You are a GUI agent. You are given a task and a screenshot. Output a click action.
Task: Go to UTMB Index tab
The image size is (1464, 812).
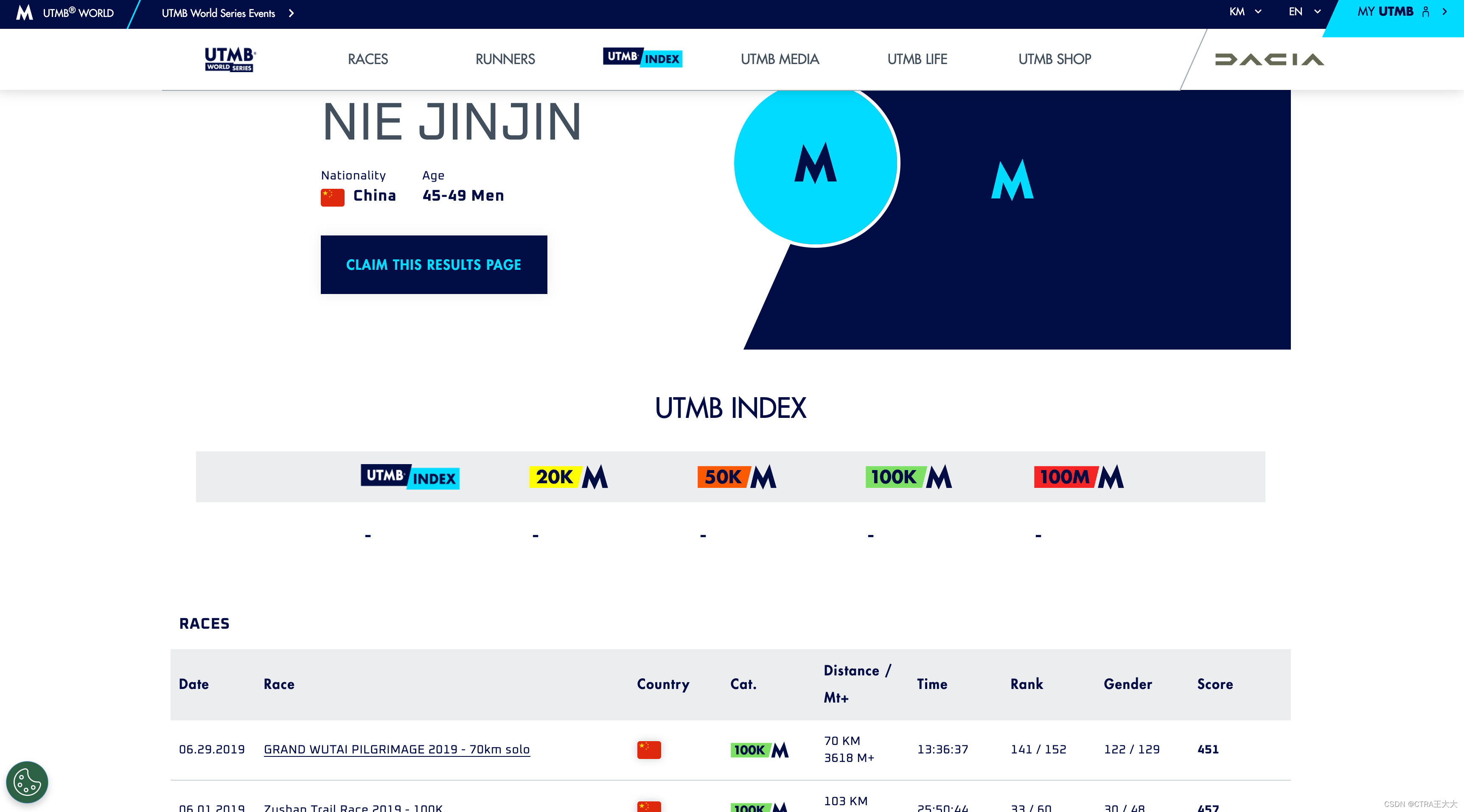coord(642,57)
